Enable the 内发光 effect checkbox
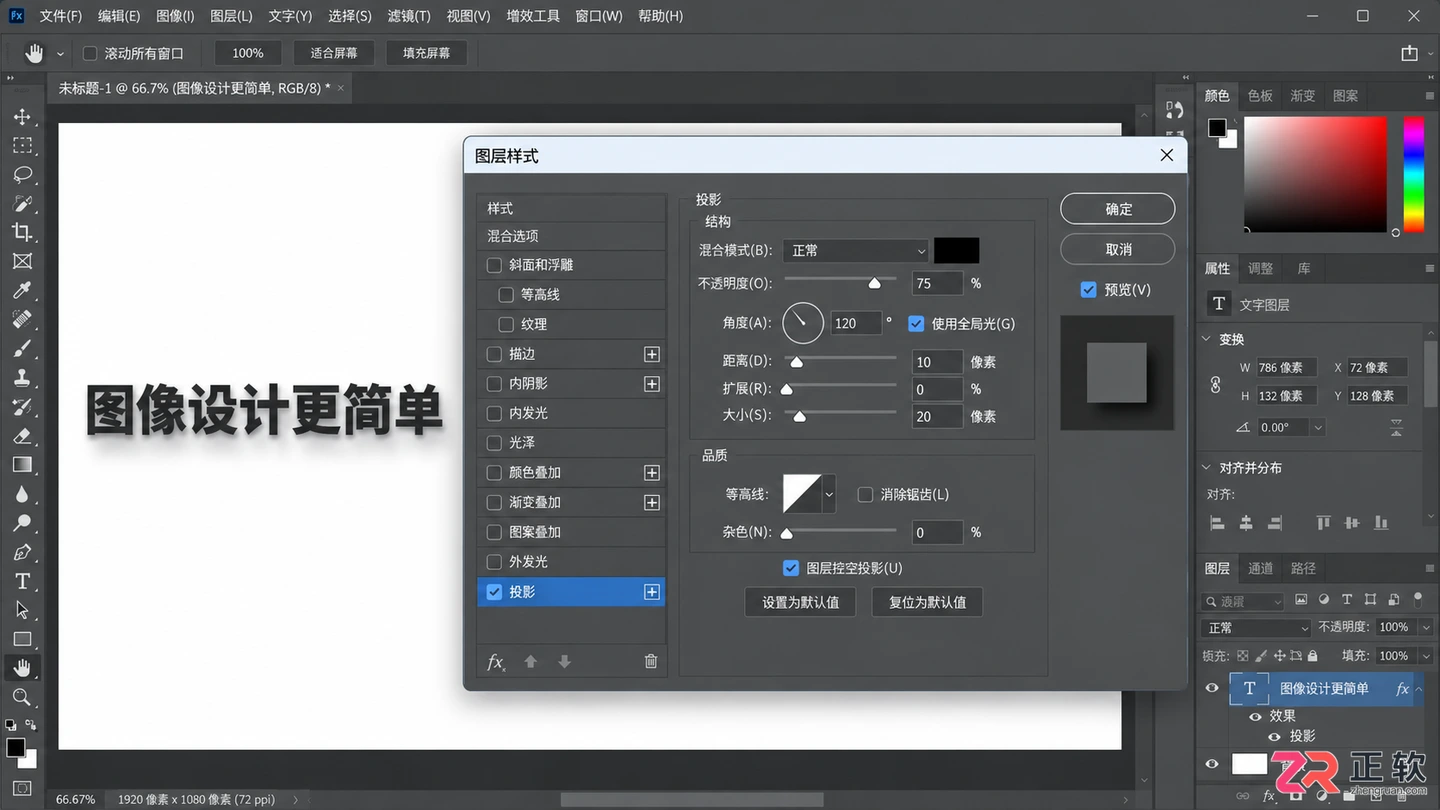Viewport: 1440px width, 810px height. [494, 413]
